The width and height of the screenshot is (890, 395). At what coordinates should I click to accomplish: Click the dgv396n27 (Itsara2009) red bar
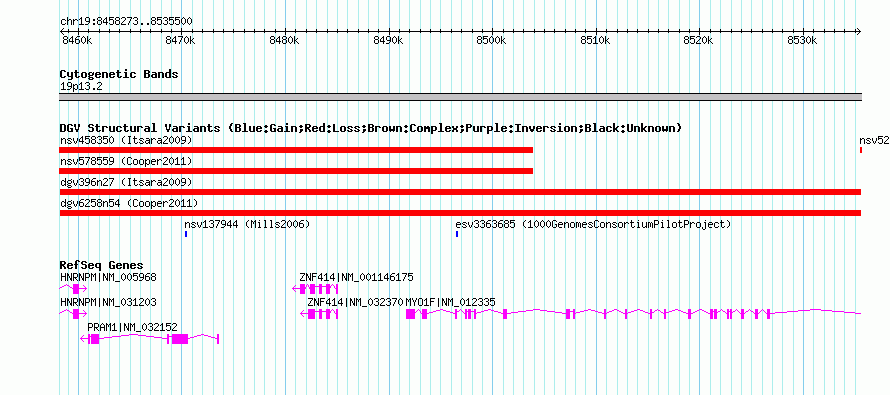point(460,192)
